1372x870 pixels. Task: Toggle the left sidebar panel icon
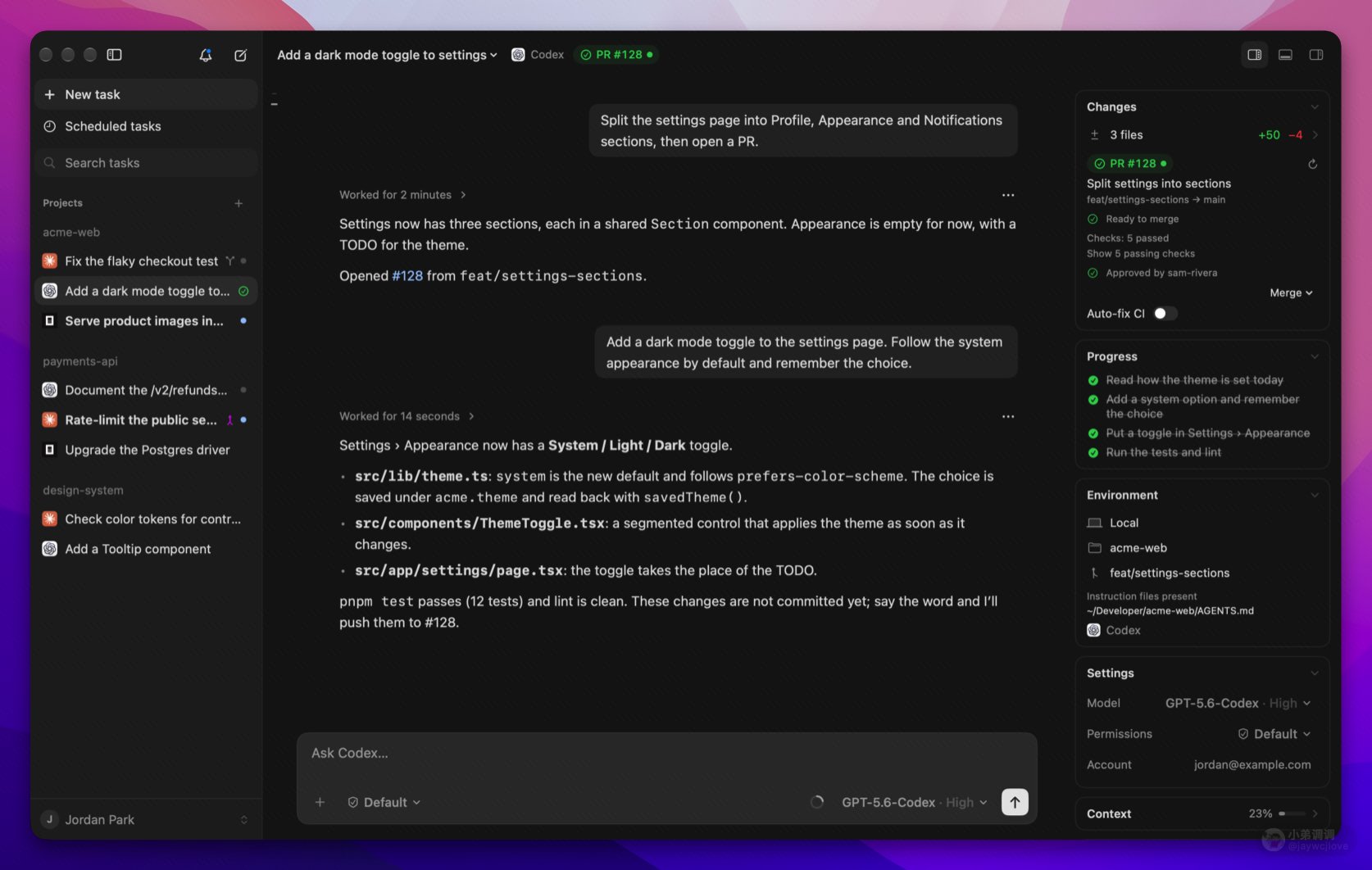[115, 55]
